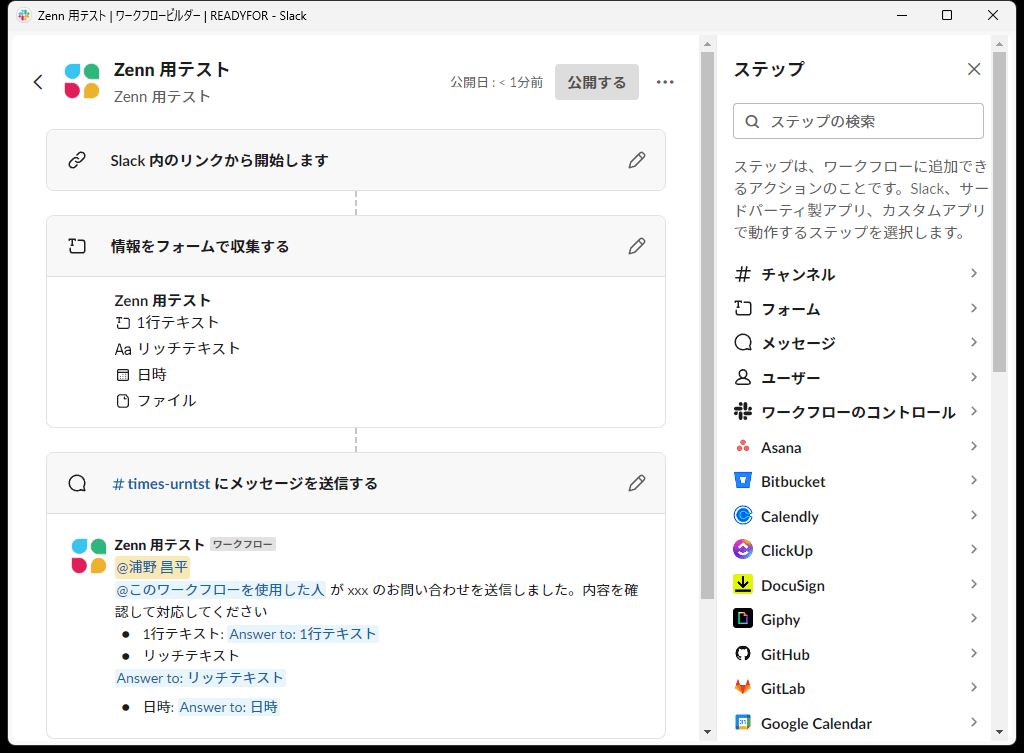
Task: Click the Aa リッチテキスト form field row
Action: pyautogui.click(x=178, y=349)
